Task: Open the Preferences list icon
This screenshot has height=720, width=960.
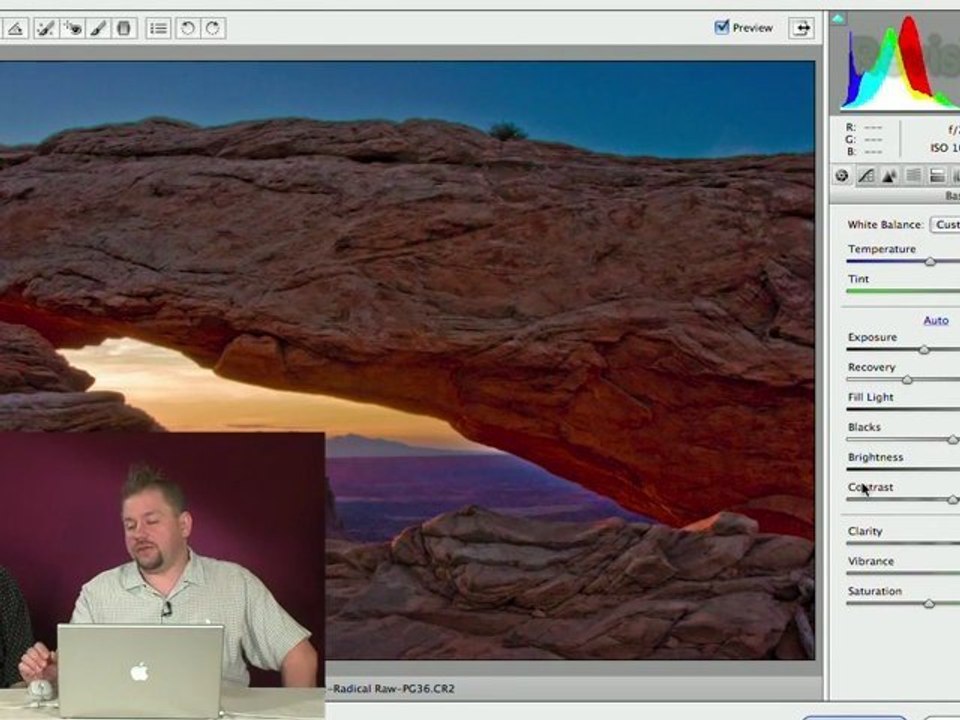Action: pos(159,28)
